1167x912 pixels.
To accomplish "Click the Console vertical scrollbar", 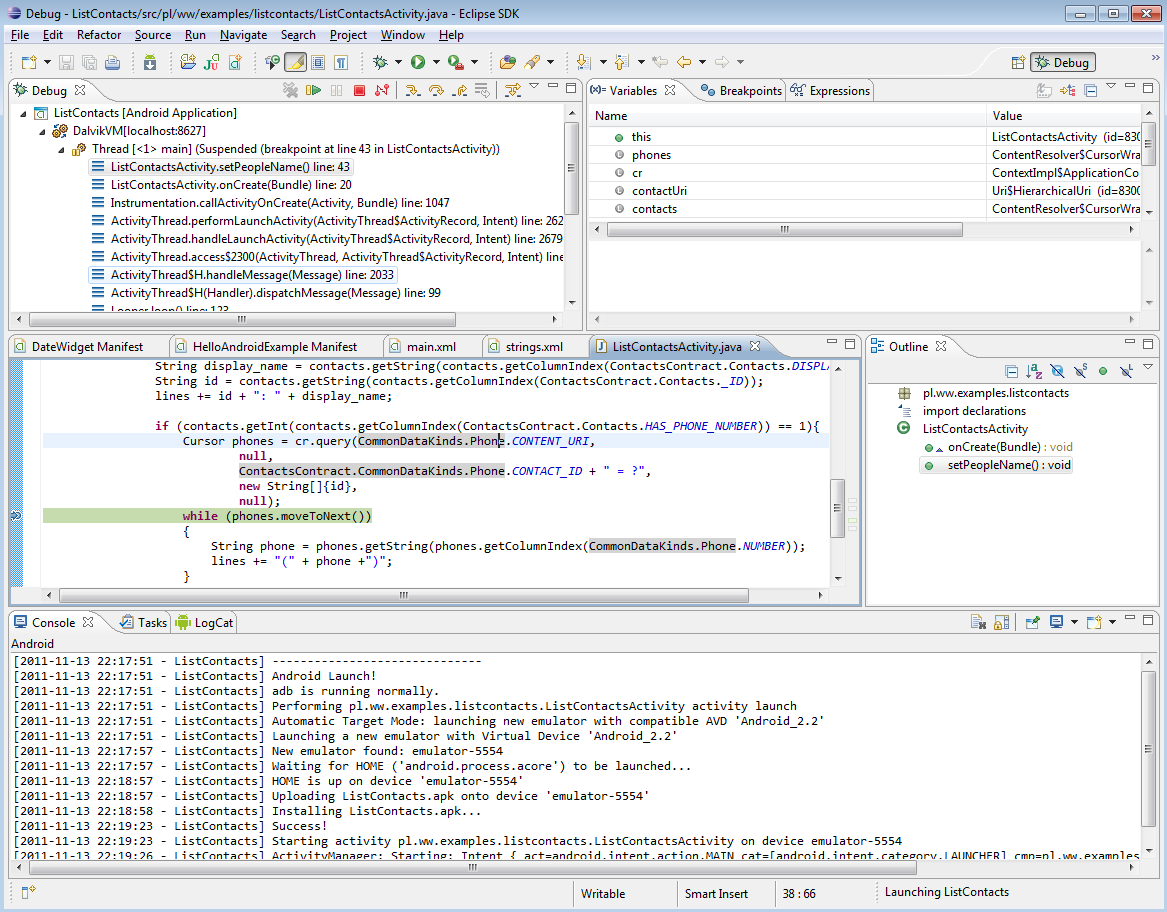I will pyautogui.click(x=1148, y=748).
